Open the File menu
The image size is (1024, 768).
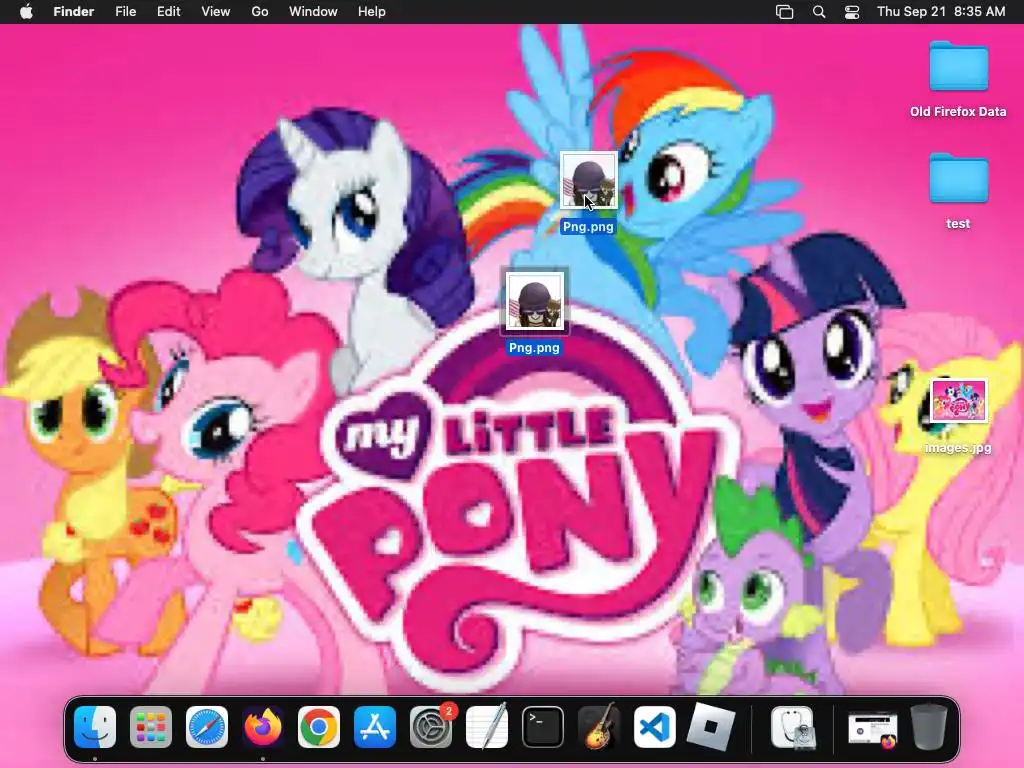[x=125, y=12]
